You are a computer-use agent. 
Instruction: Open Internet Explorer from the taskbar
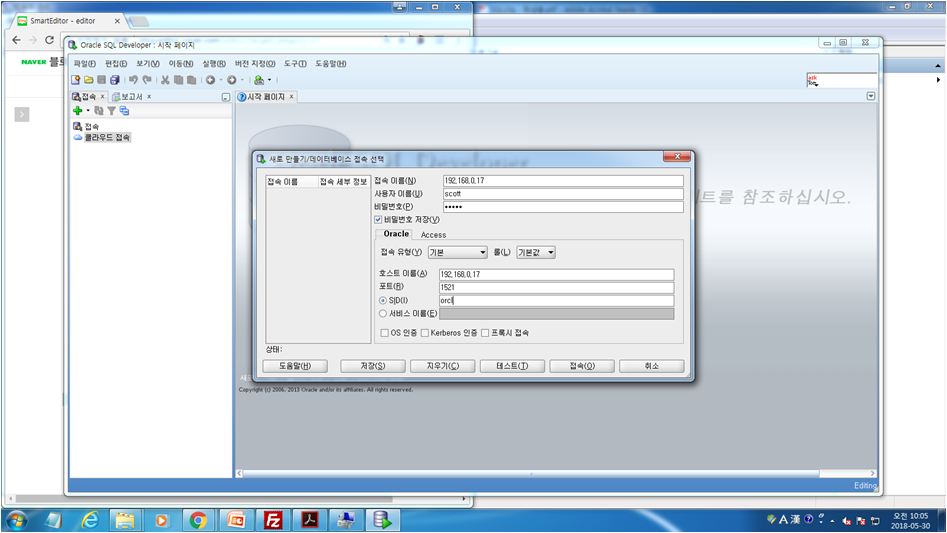pos(90,520)
